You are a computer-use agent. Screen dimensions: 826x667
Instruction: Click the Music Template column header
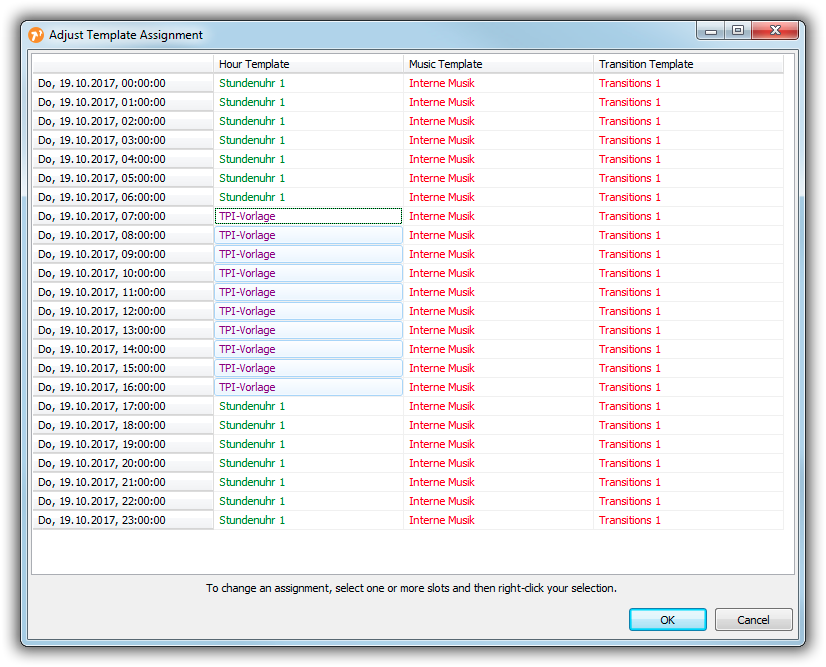498,64
